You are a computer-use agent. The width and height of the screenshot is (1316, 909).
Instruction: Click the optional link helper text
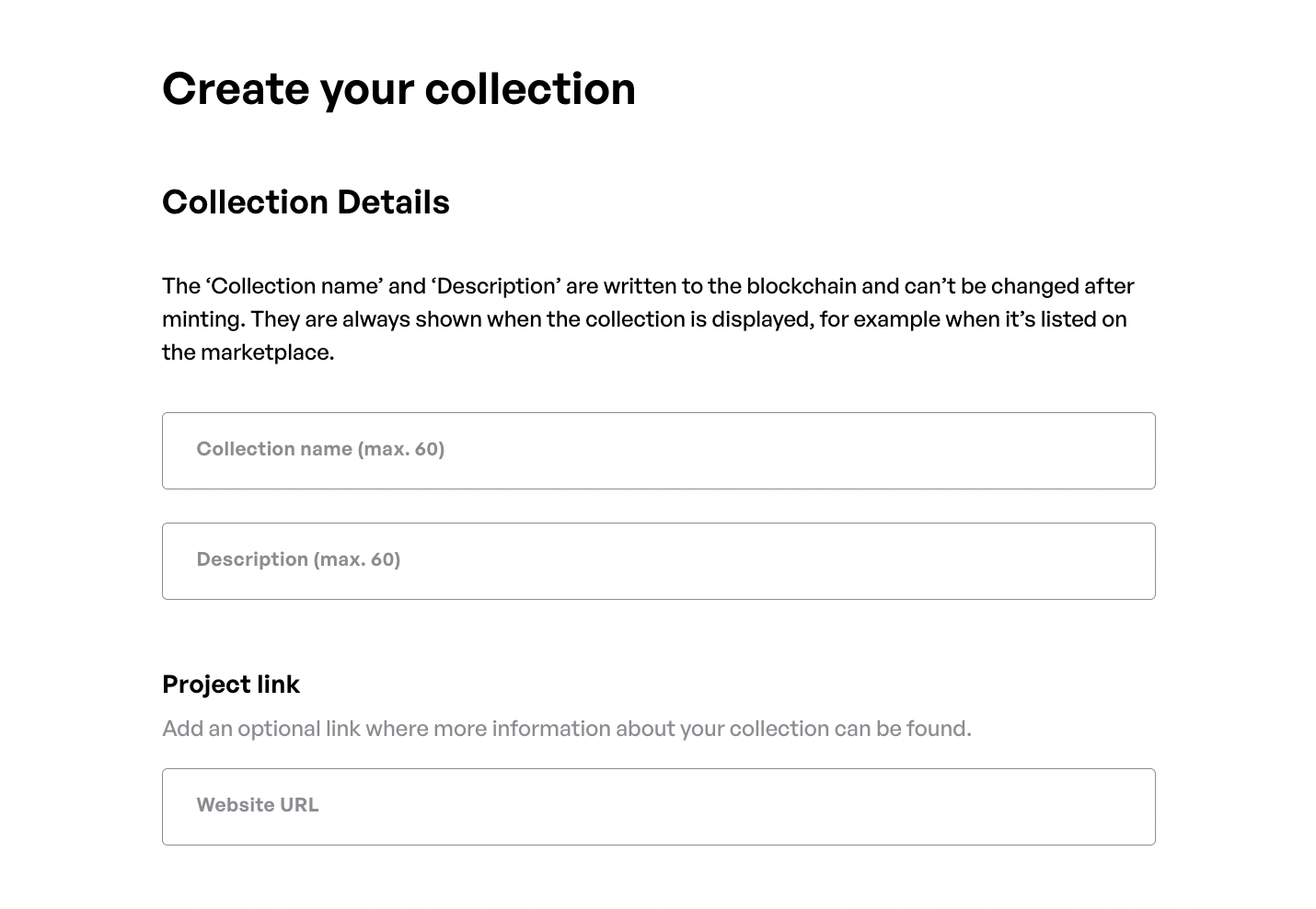[566, 729]
